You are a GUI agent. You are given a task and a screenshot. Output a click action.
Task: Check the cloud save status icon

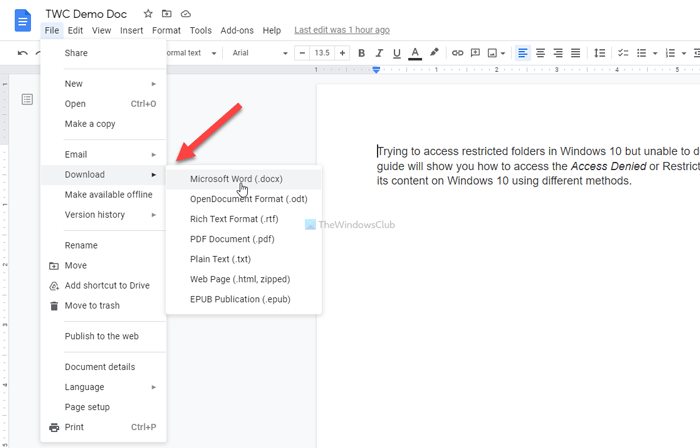pyautogui.click(x=186, y=14)
